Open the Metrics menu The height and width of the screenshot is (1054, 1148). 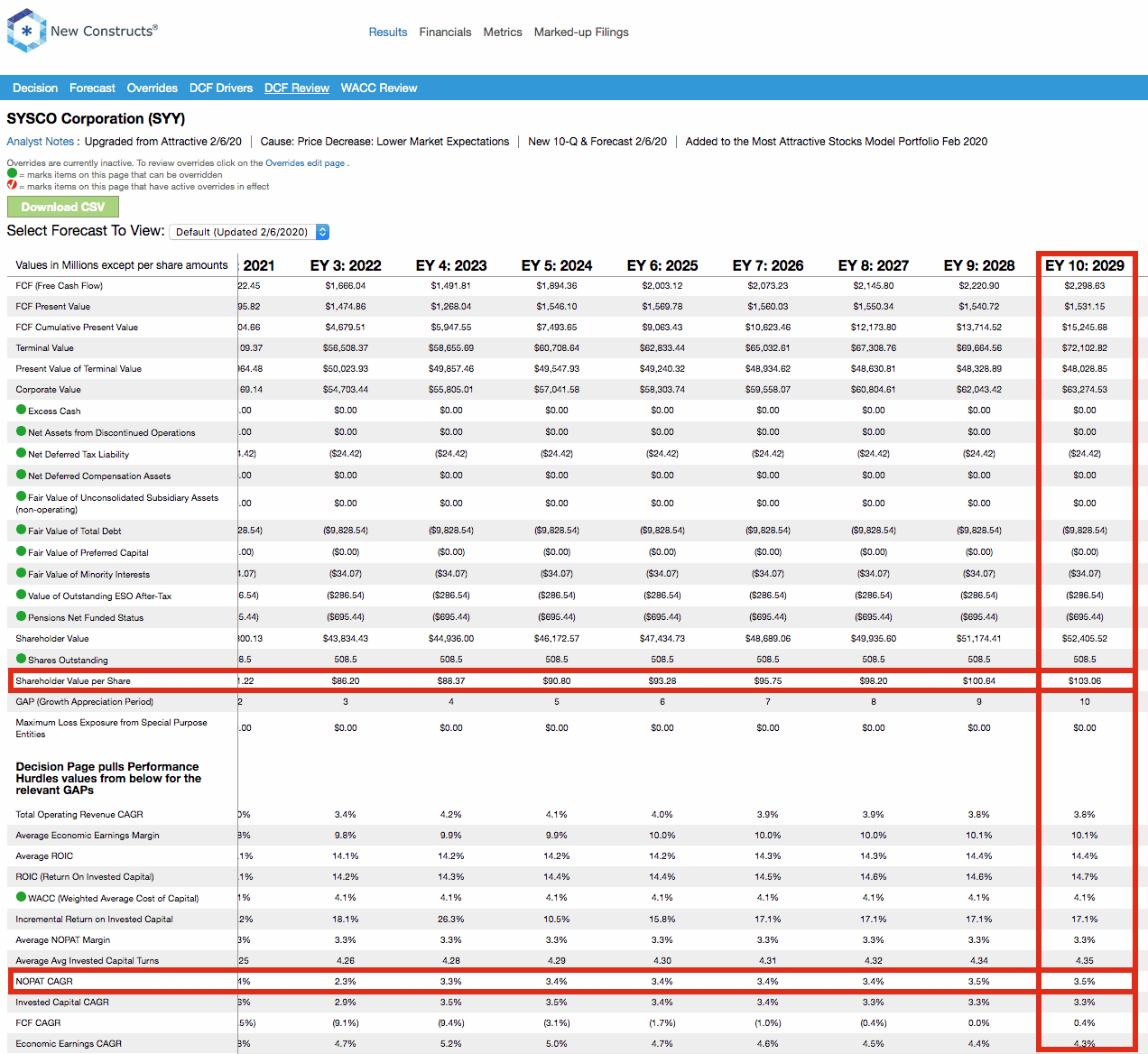click(503, 32)
